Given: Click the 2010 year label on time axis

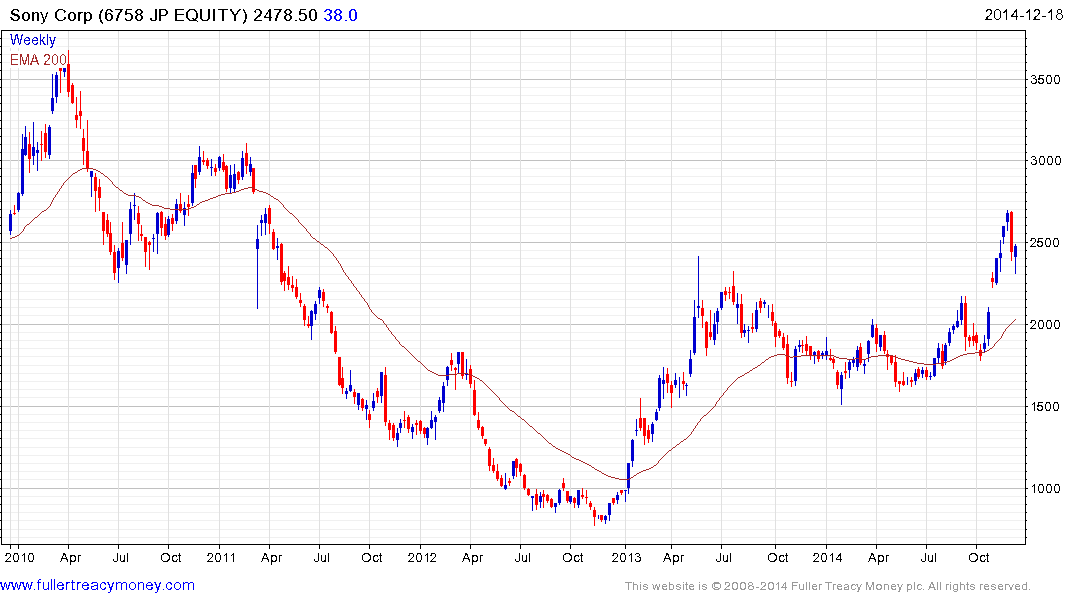Looking at the screenshot, I should pos(19,557).
